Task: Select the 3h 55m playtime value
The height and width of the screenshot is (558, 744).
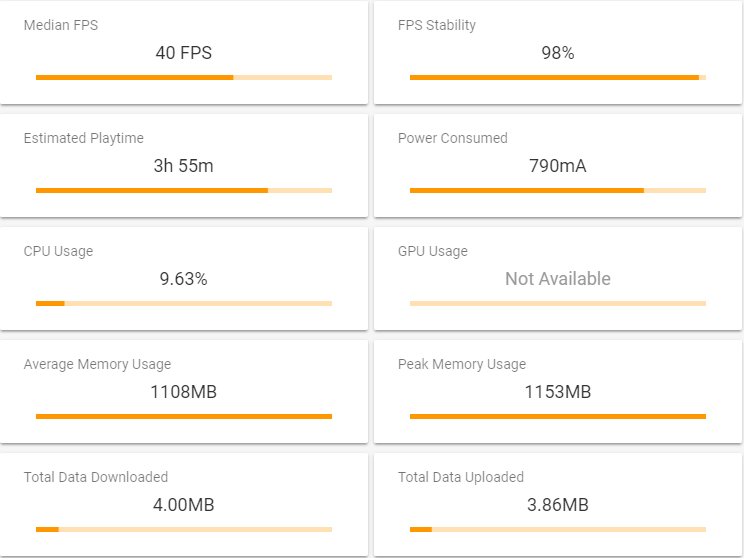Action: click(184, 166)
